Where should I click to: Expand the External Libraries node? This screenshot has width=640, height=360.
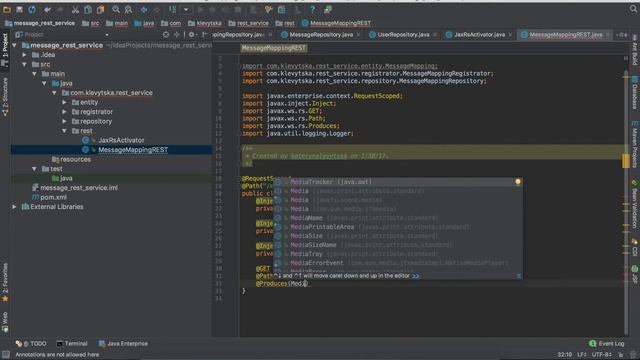click(x=15, y=207)
